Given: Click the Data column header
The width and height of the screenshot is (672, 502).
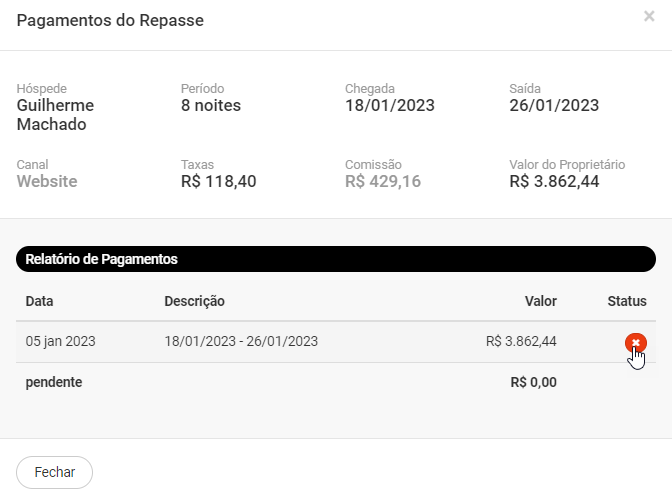Looking at the screenshot, I should pyautogui.click(x=39, y=301).
